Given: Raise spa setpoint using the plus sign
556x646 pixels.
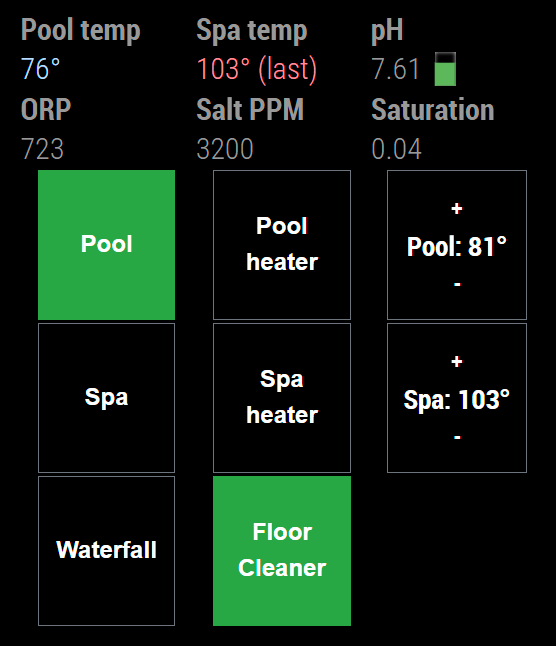Looking at the screenshot, I should (456, 362).
